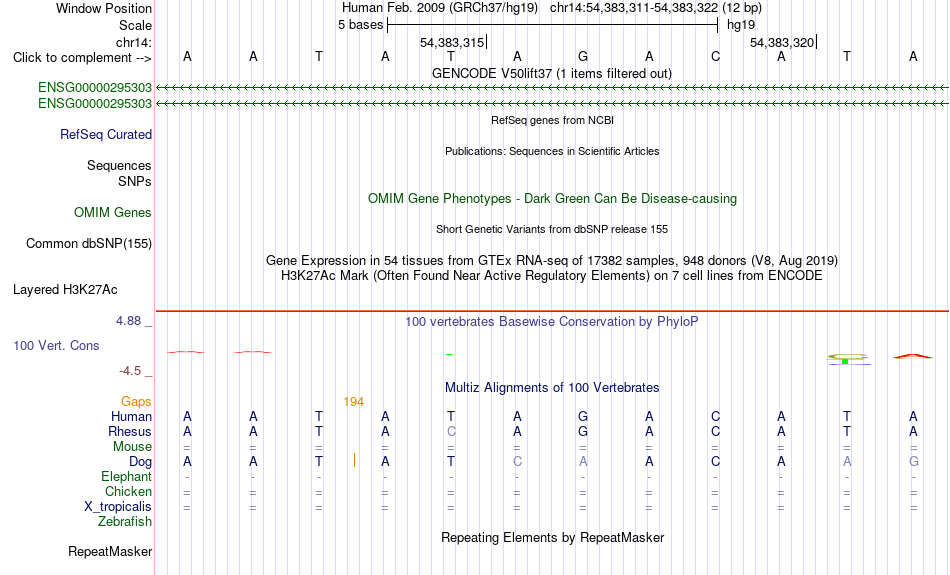This screenshot has width=950, height=575.
Task: Click the H3K27Ac Mark ENCODE title
Action: (552, 276)
